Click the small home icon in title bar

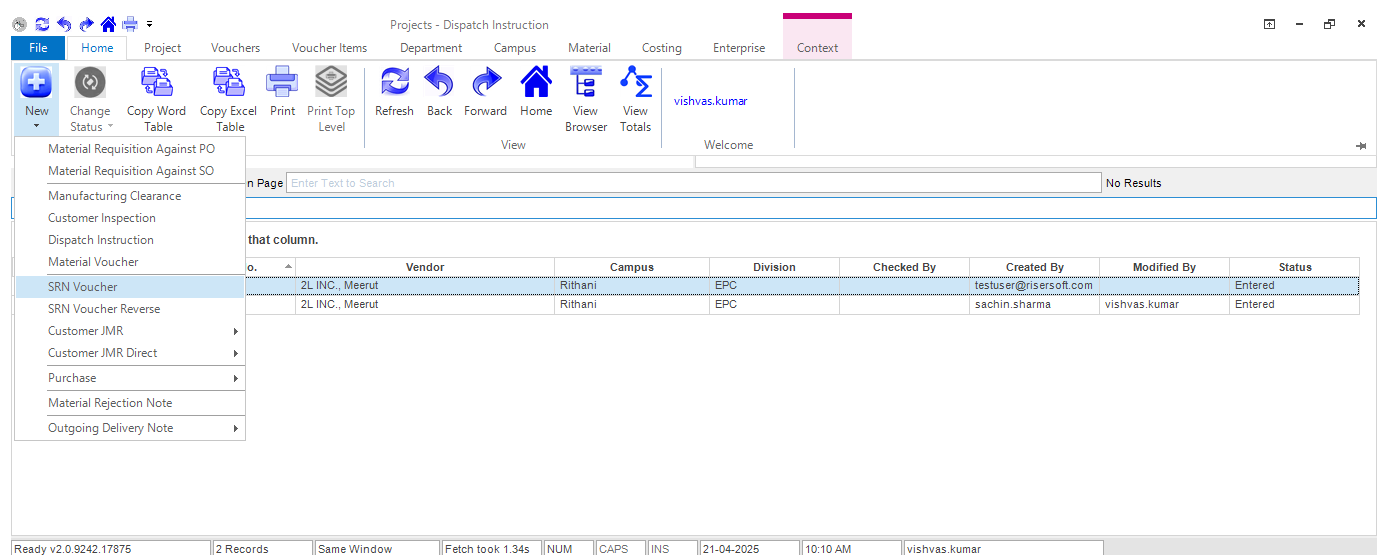coord(108,24)
